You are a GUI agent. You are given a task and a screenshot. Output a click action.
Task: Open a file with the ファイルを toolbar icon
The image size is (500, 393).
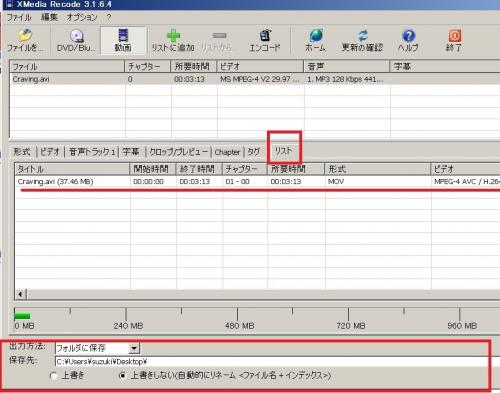click(x=25, y=40)
